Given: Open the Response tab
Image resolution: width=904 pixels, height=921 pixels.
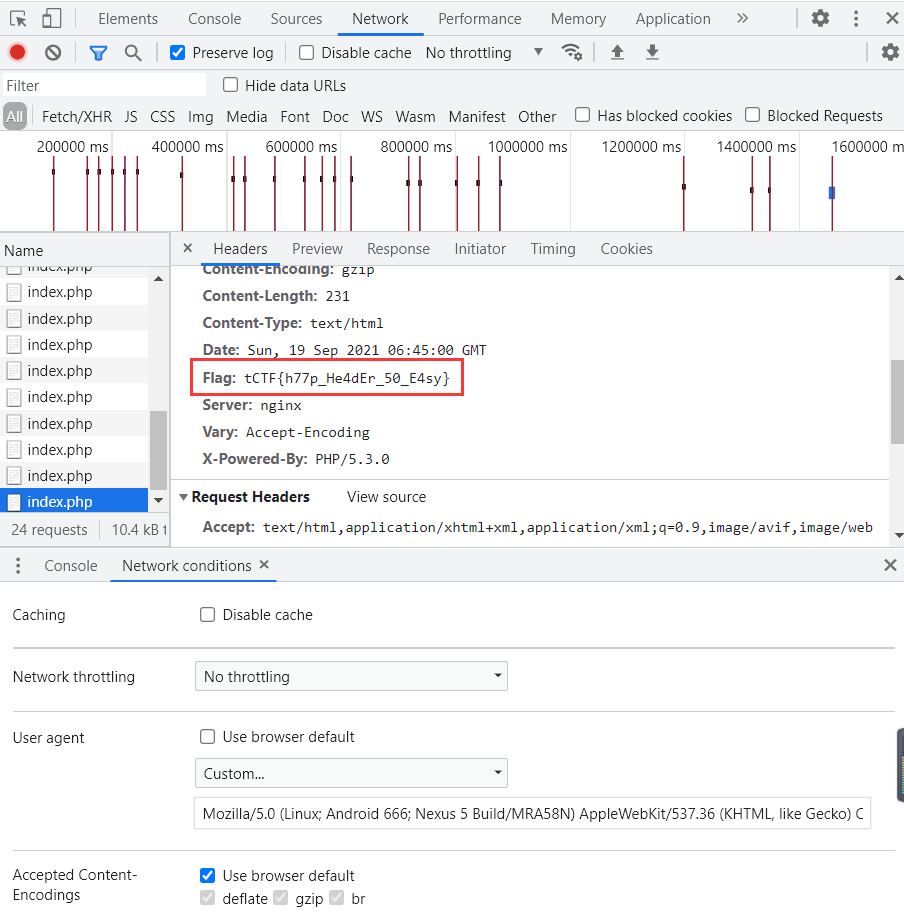Looking at the screenshot, I should click(x=398, y=248).
